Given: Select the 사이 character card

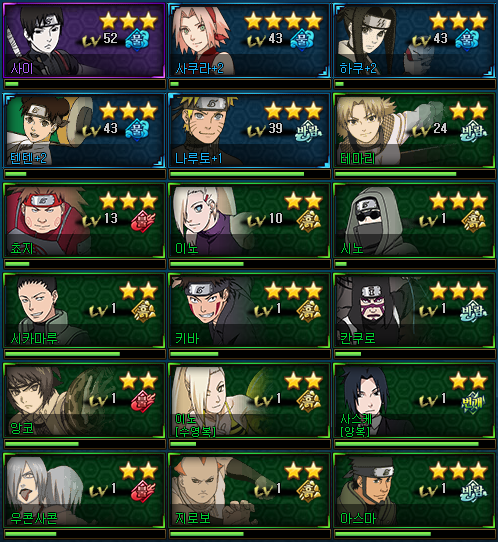Looking at the screenshot, I should (x=84, y=41).
